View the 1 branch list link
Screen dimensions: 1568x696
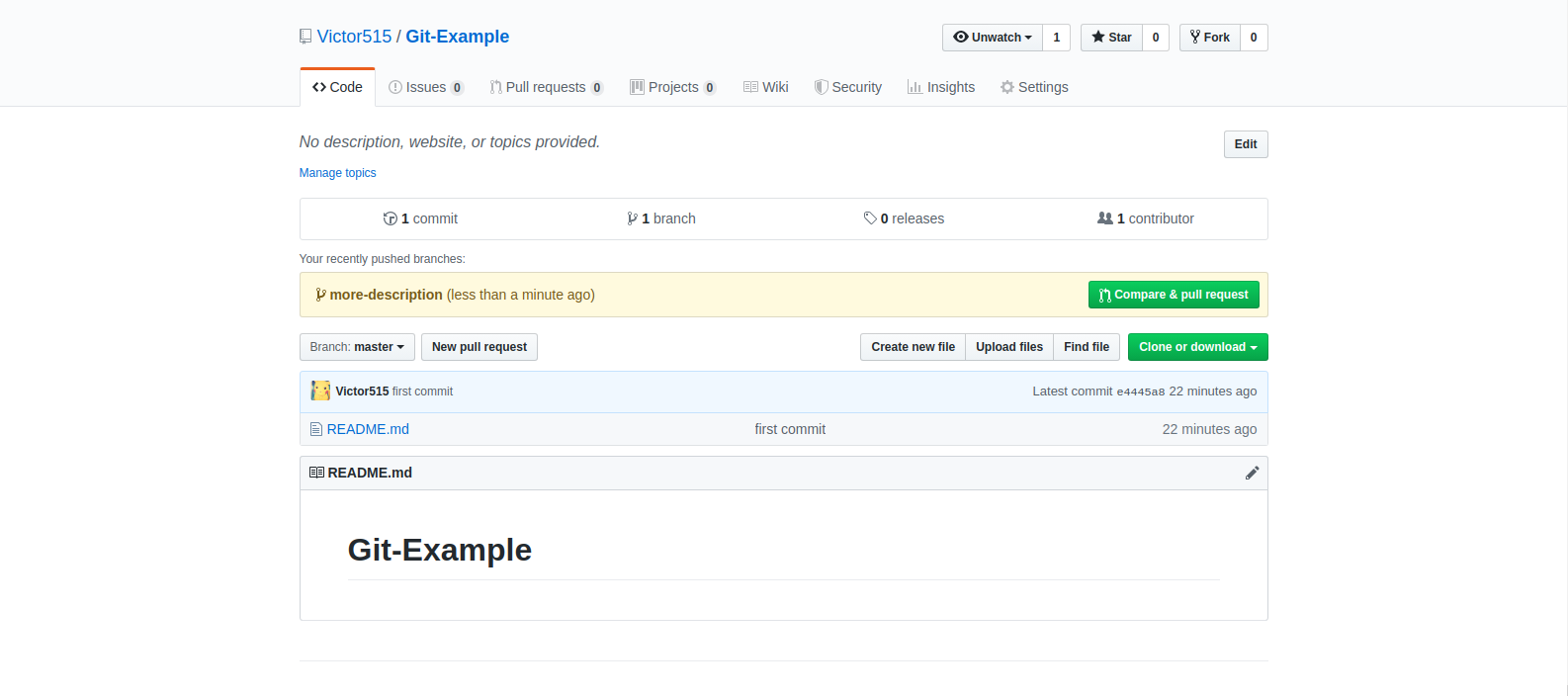click(x=661, y=218)
